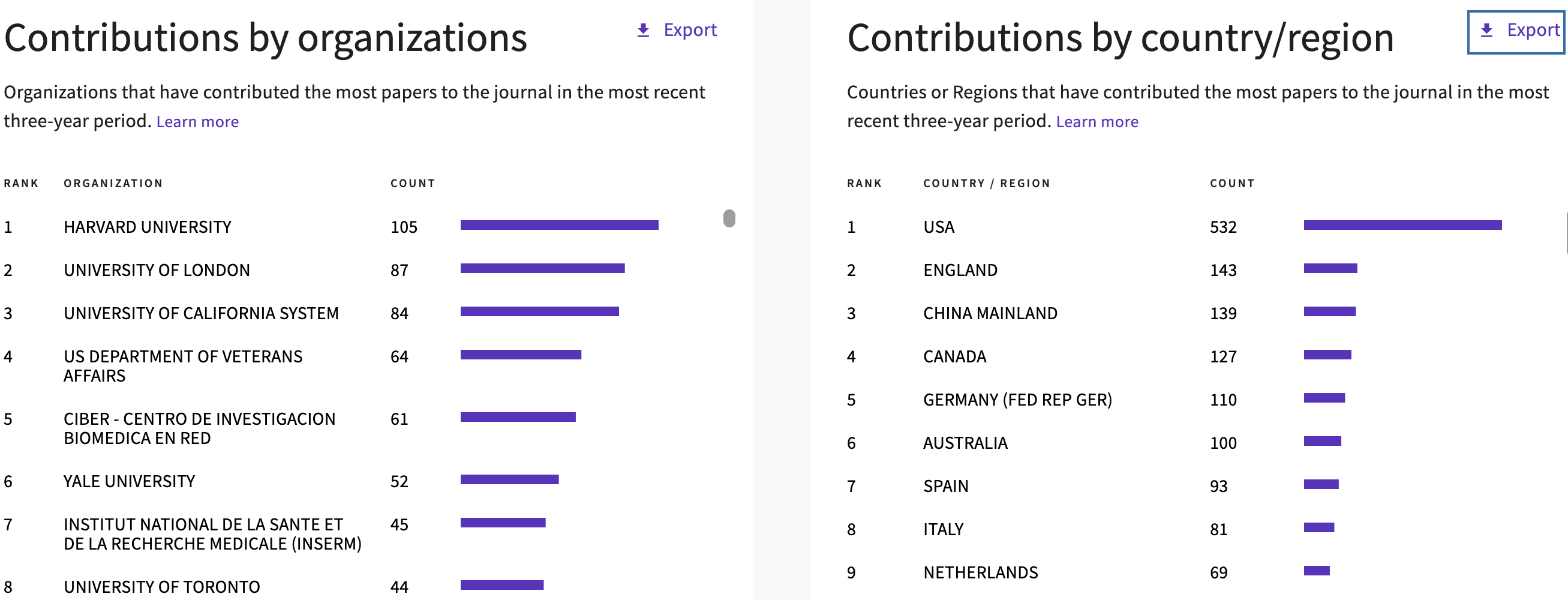This screenshot has width=1568, height=600.
Task: Open Learn more link under organizations description
Action: point(197,122)
